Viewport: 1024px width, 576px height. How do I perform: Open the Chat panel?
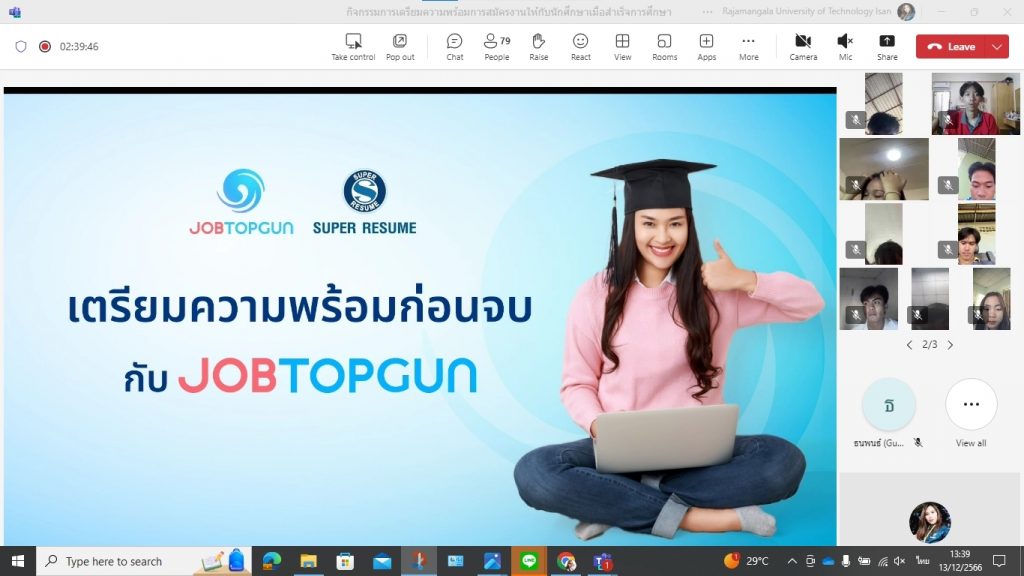point(454,46)
